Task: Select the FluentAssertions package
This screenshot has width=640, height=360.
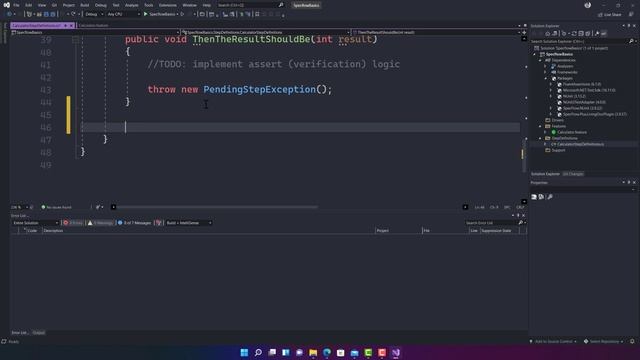Action: [x=582, y=84]
